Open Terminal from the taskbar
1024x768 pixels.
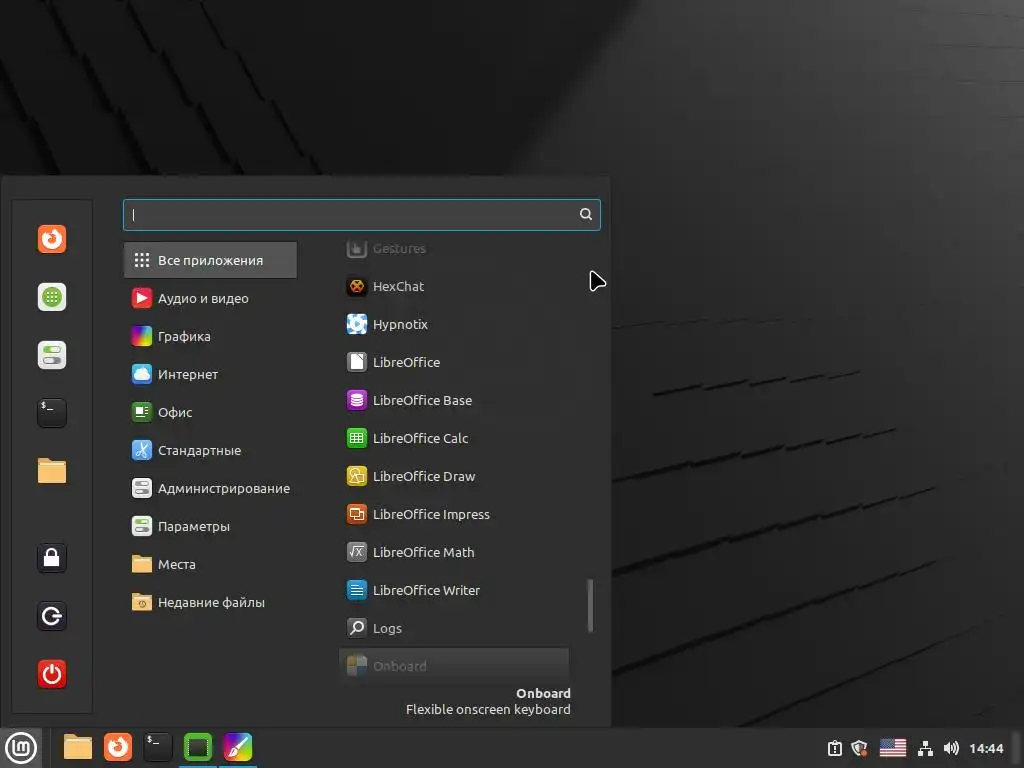(x=158, y=747)
